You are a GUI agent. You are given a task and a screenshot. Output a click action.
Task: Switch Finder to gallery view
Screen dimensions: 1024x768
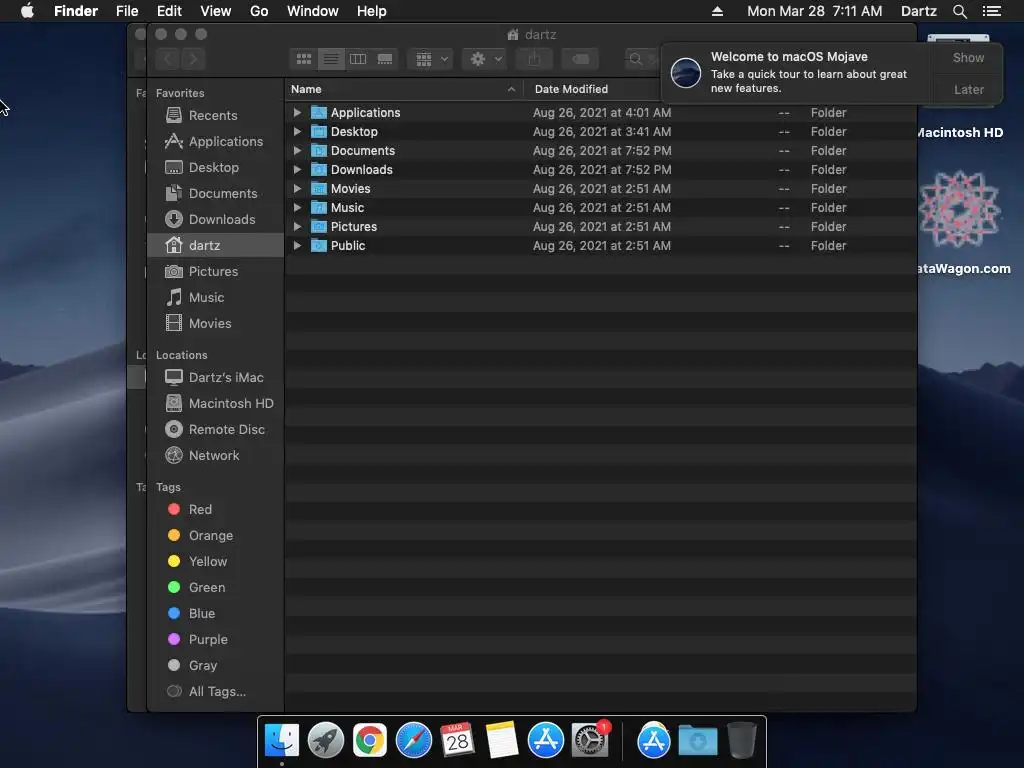click(385, 59)
